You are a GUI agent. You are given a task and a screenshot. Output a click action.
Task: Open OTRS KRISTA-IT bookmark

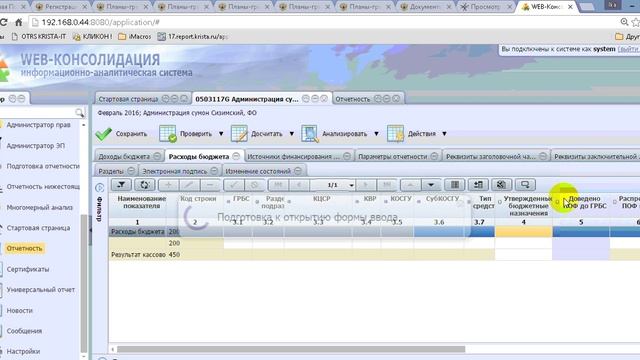click(39, 37)
